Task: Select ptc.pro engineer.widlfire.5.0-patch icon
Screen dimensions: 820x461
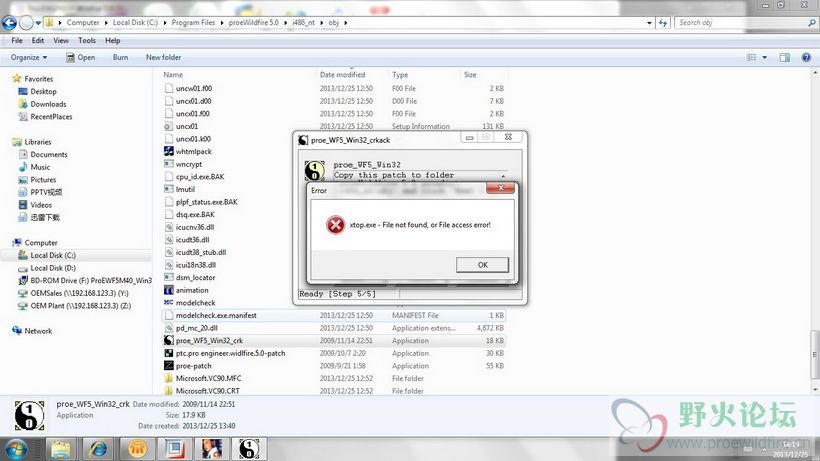Action: 168,353
